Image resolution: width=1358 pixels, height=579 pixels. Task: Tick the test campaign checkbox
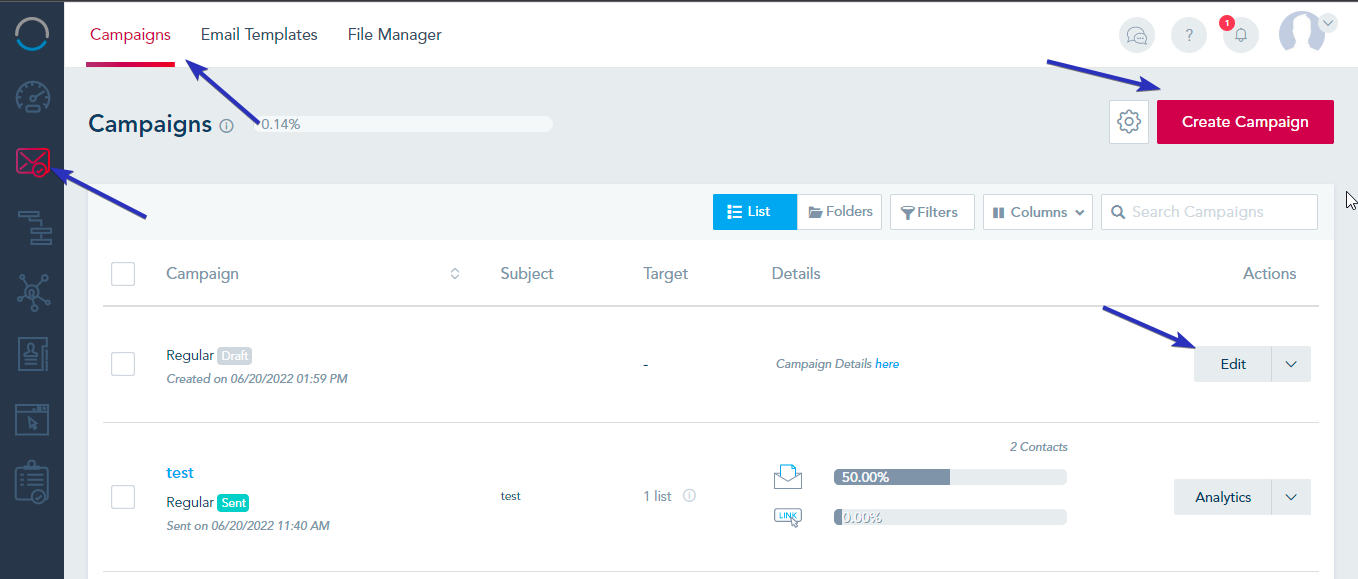pos(123,496)
